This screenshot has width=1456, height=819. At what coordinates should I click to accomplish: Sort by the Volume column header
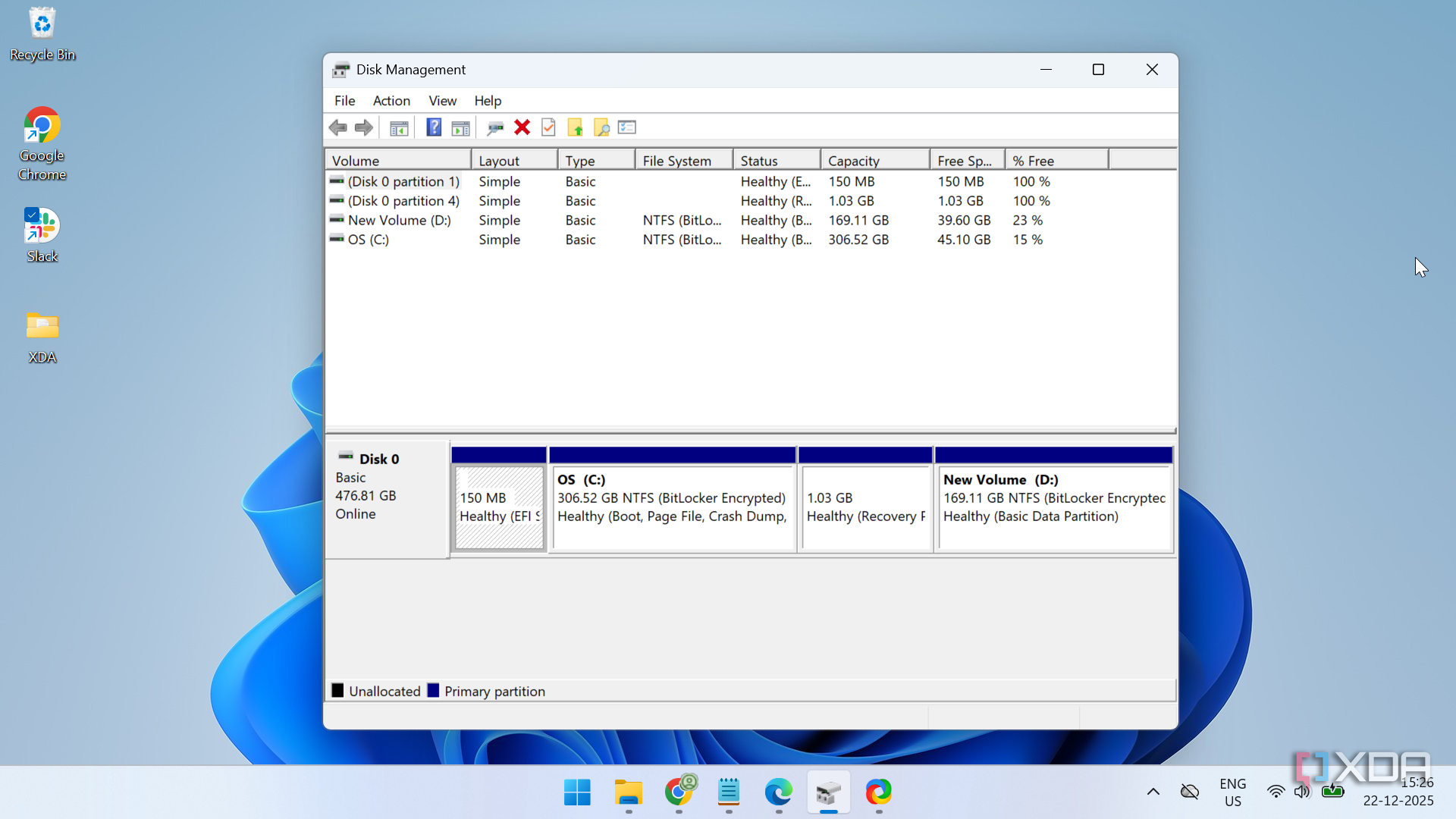pyautogui.click(x=399, y=161)
